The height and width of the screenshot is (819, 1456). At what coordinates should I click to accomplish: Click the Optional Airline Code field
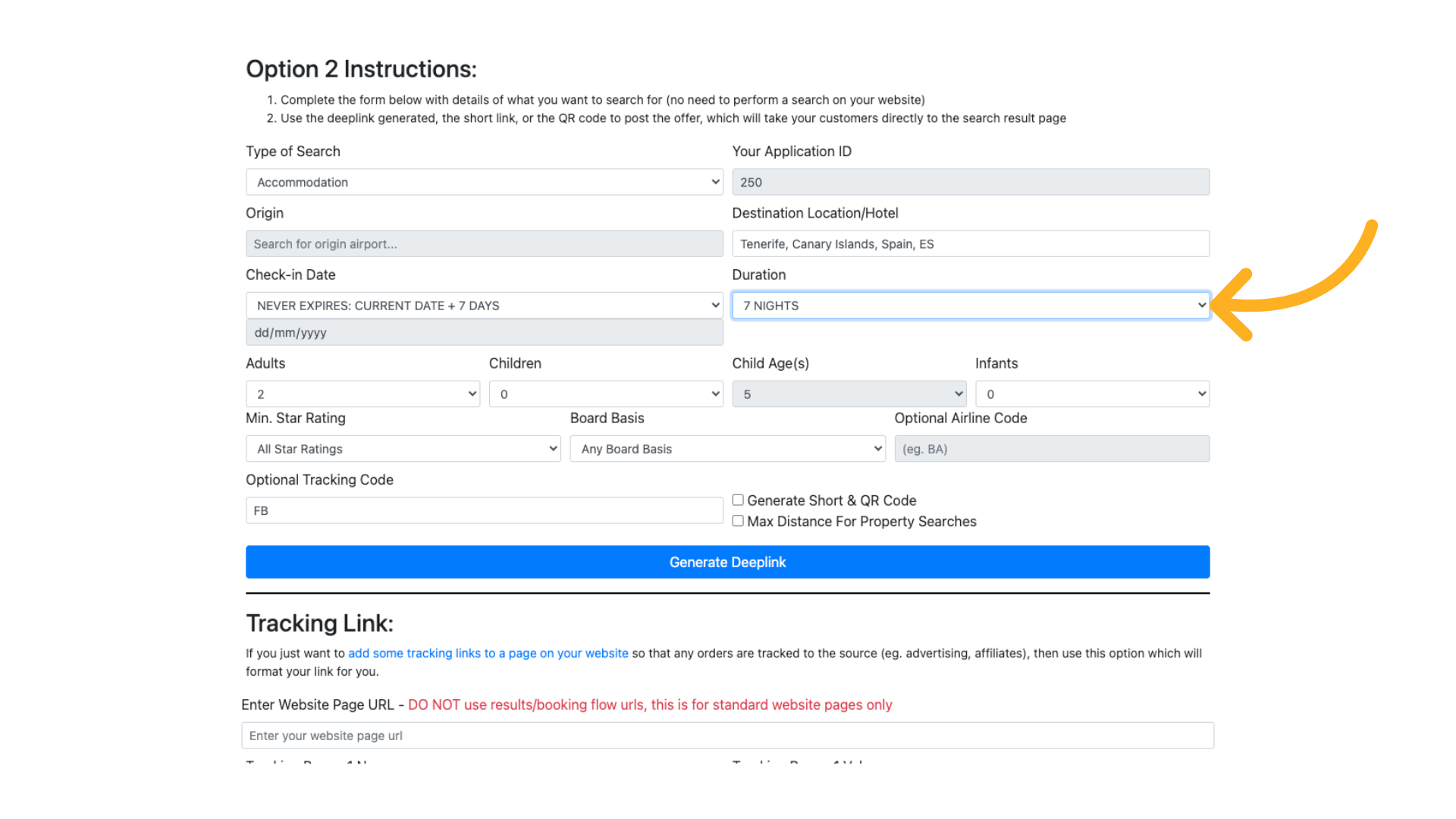[1052, 448]
